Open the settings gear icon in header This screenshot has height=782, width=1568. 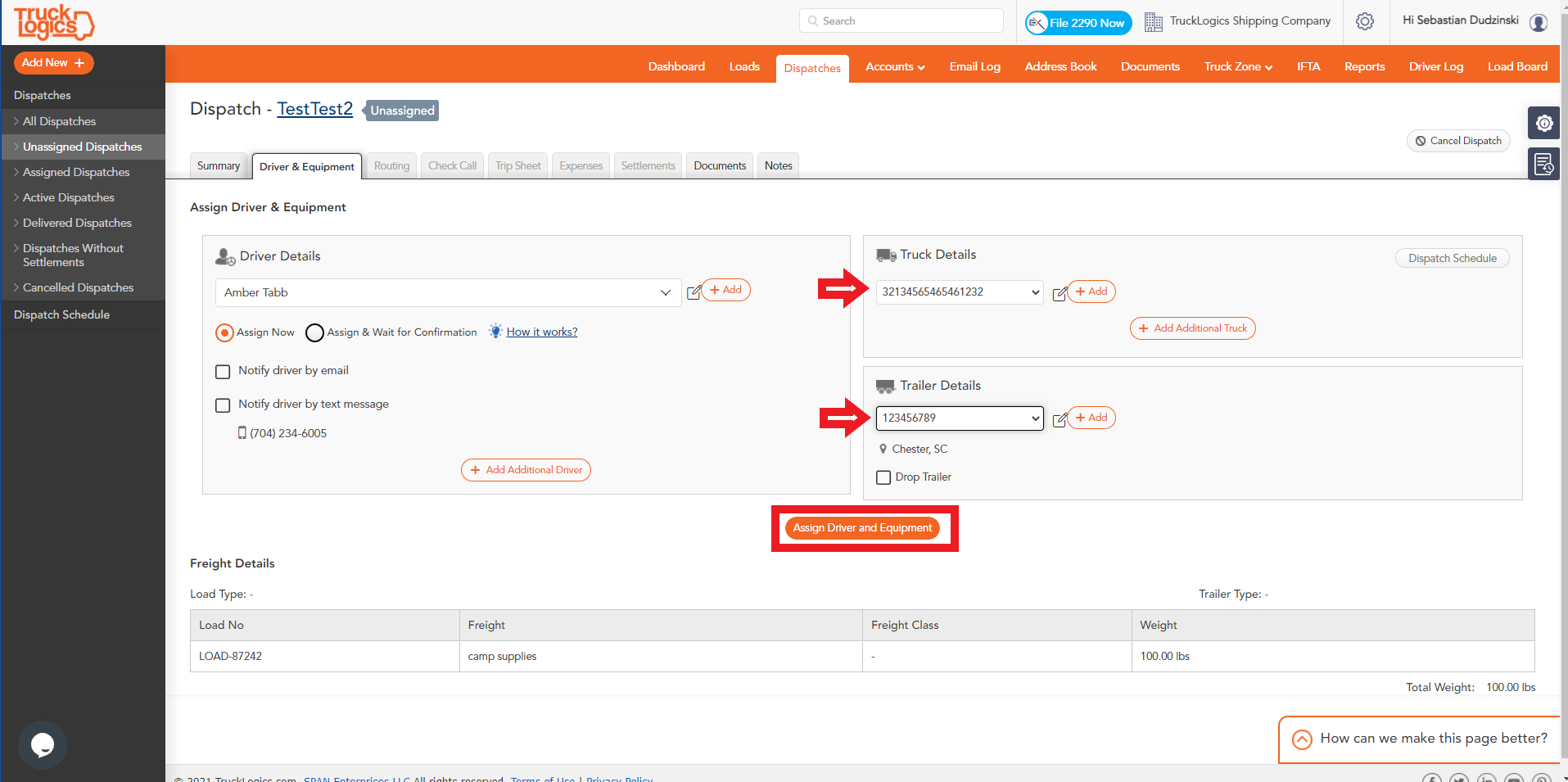pos(1364,21)
